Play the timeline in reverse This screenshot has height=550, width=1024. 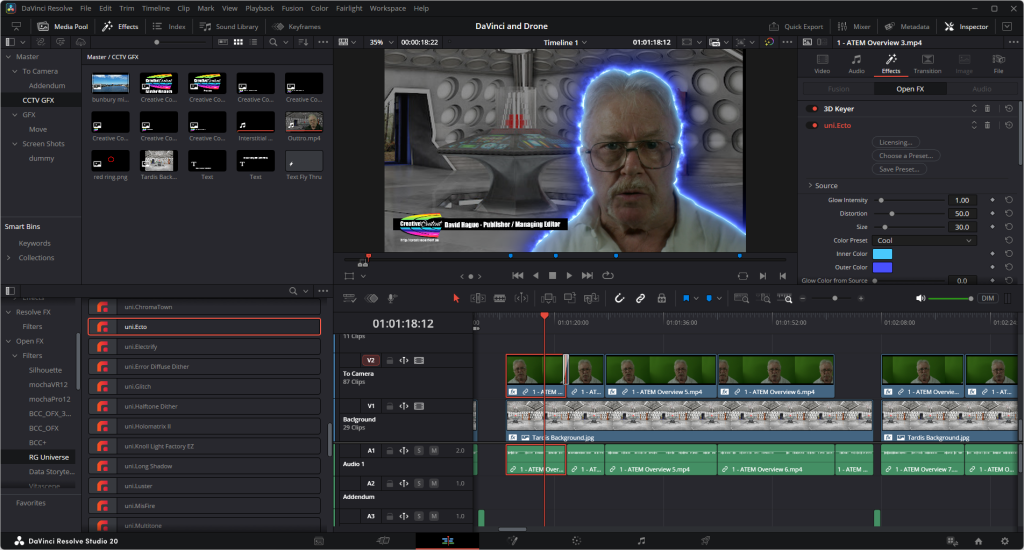pyautogui.click(x=536, y=276)
